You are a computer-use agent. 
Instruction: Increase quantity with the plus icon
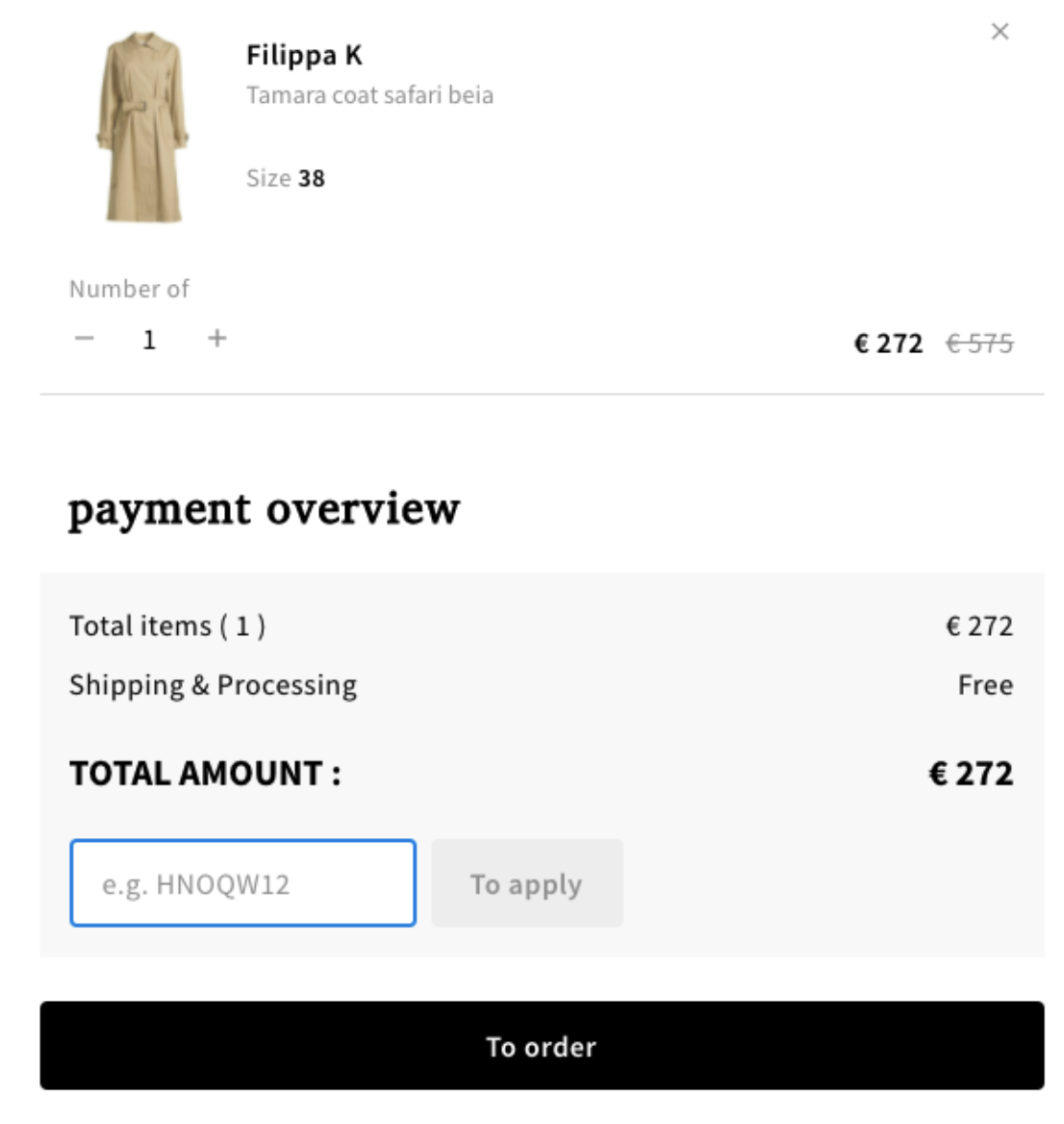tap(217, 339)
